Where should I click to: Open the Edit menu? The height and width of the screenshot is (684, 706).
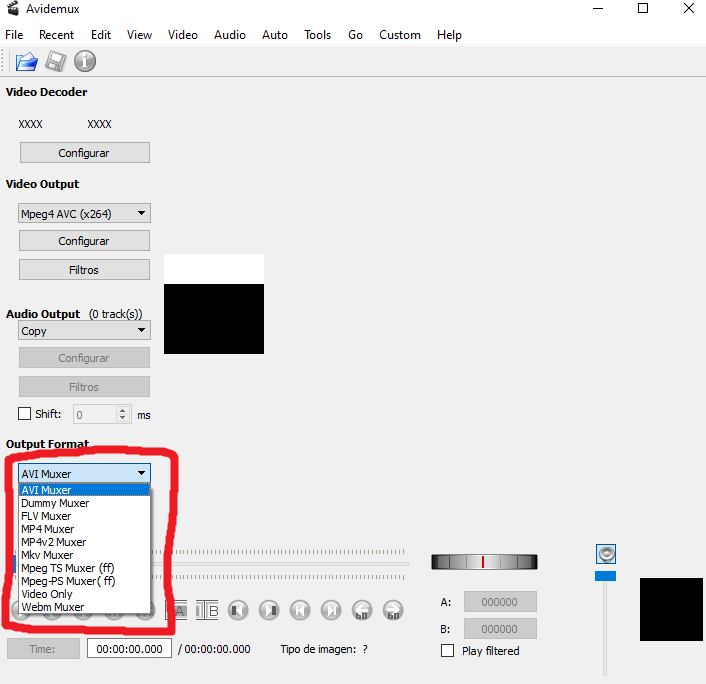[101, 35]
